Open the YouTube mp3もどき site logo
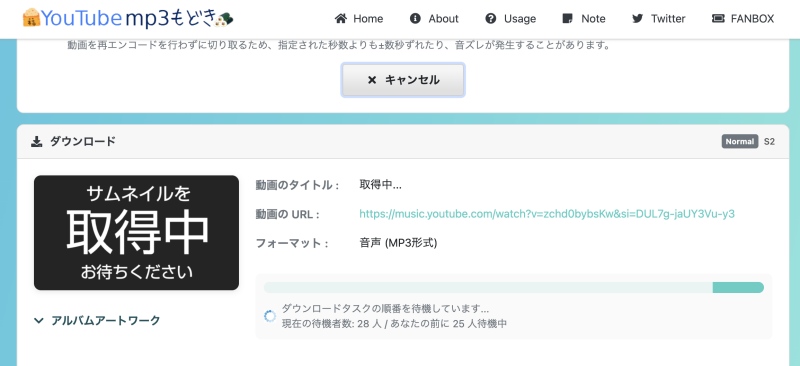The height and width of the screenshot is (366, 800). point(128,19)
